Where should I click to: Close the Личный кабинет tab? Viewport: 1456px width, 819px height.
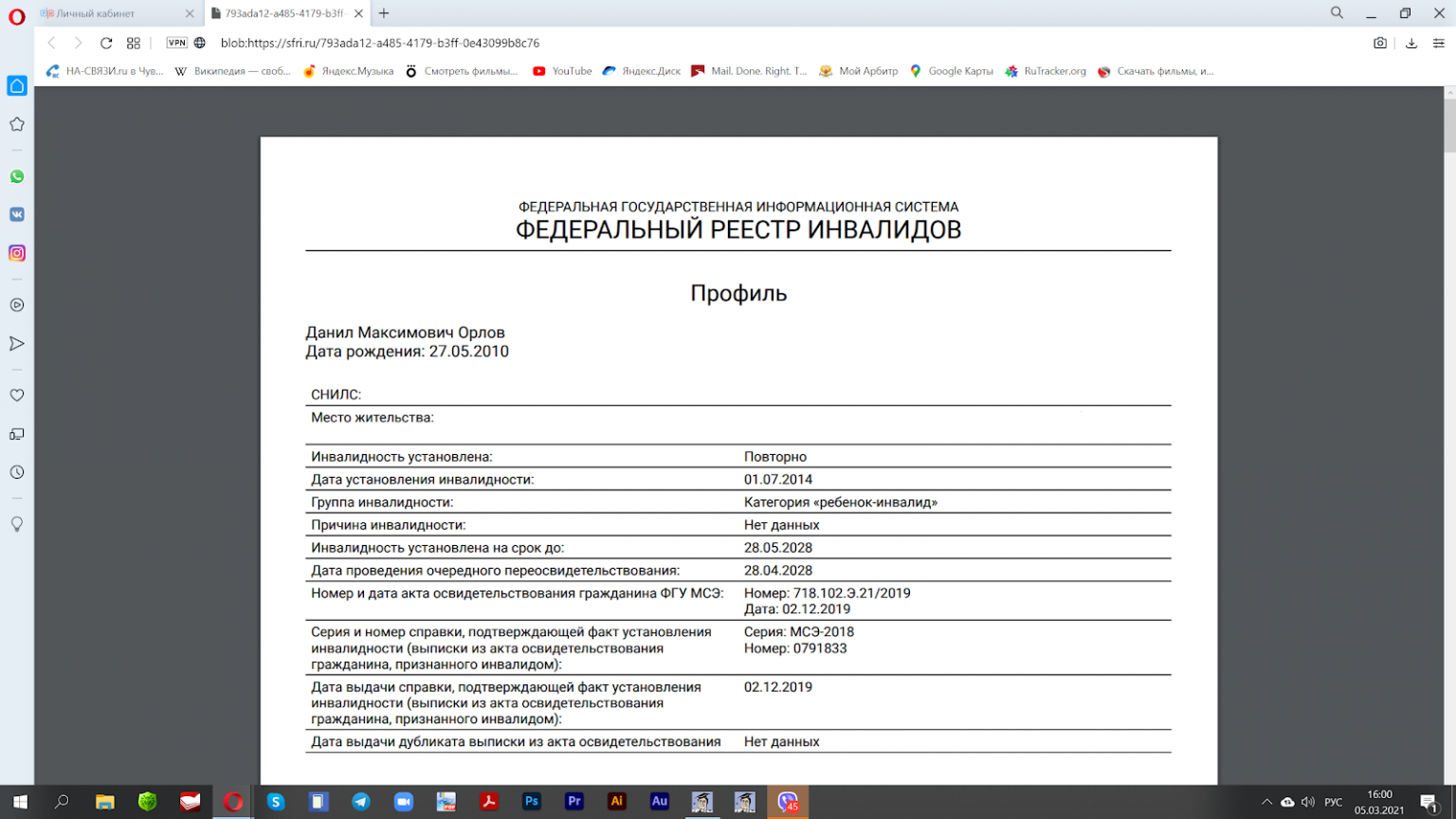tap(190, 14)
